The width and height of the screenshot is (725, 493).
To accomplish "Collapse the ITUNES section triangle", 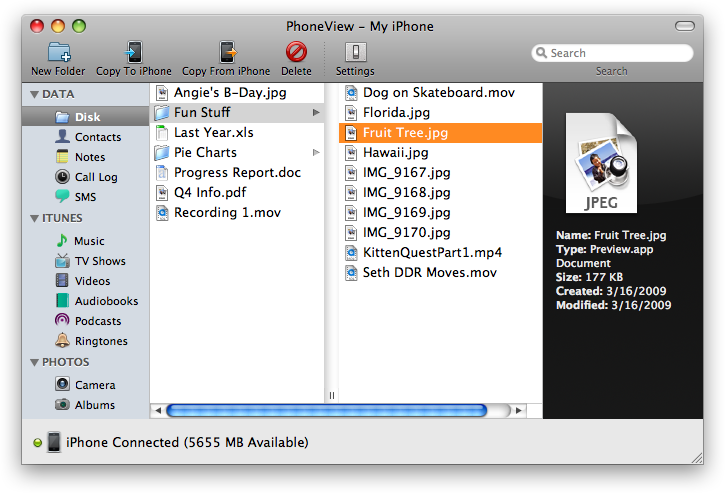I will coord(34,218).
